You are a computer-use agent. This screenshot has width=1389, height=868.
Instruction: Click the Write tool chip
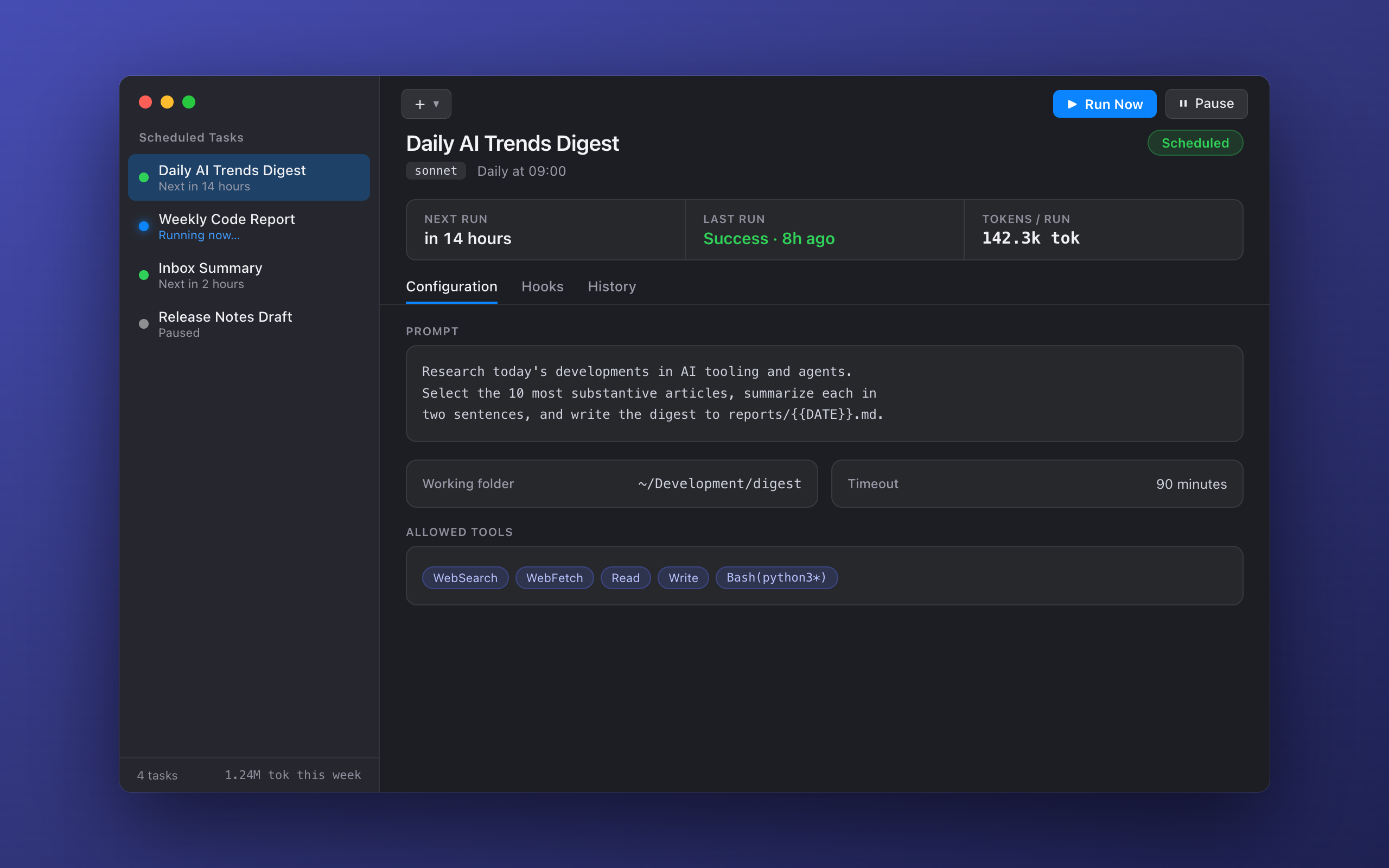pyautogui.click(x=683, y=578)
